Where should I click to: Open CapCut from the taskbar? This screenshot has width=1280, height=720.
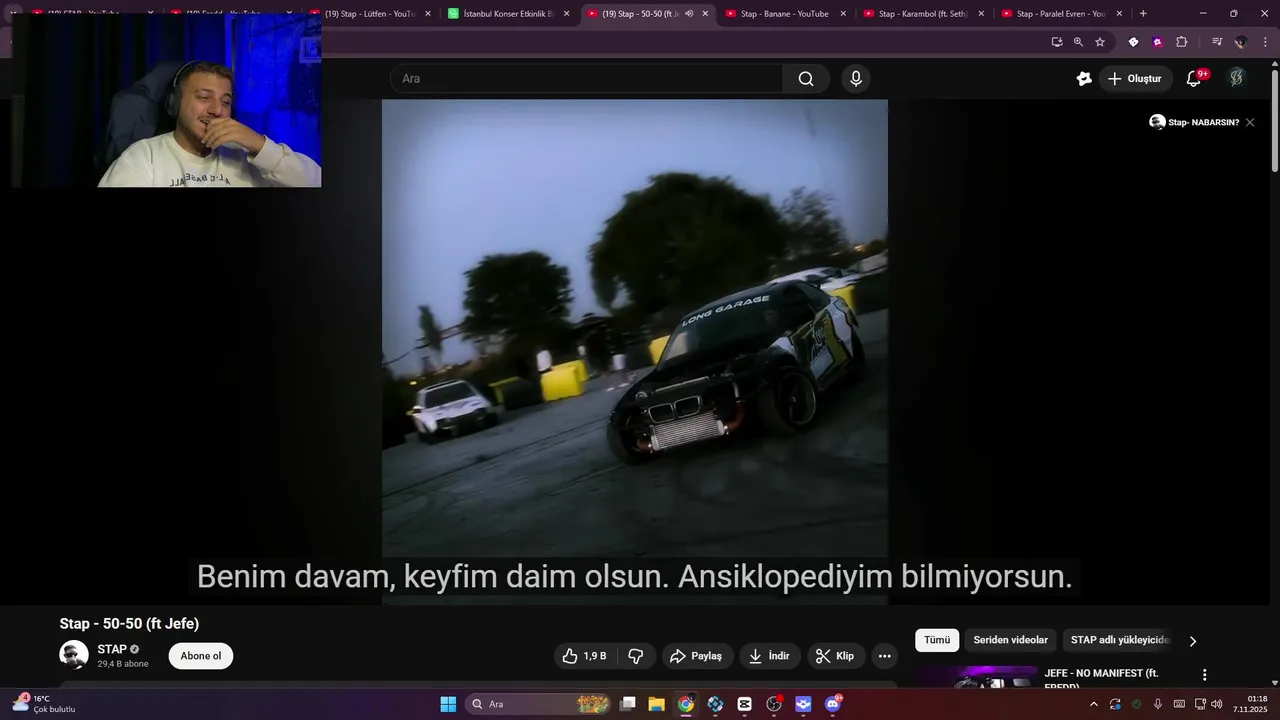[744, 704]
